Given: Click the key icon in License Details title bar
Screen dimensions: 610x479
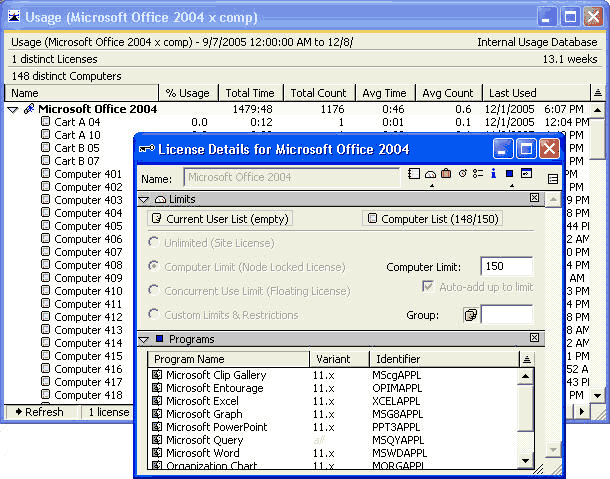Looking at the screenshot, I should pos(147,149).
